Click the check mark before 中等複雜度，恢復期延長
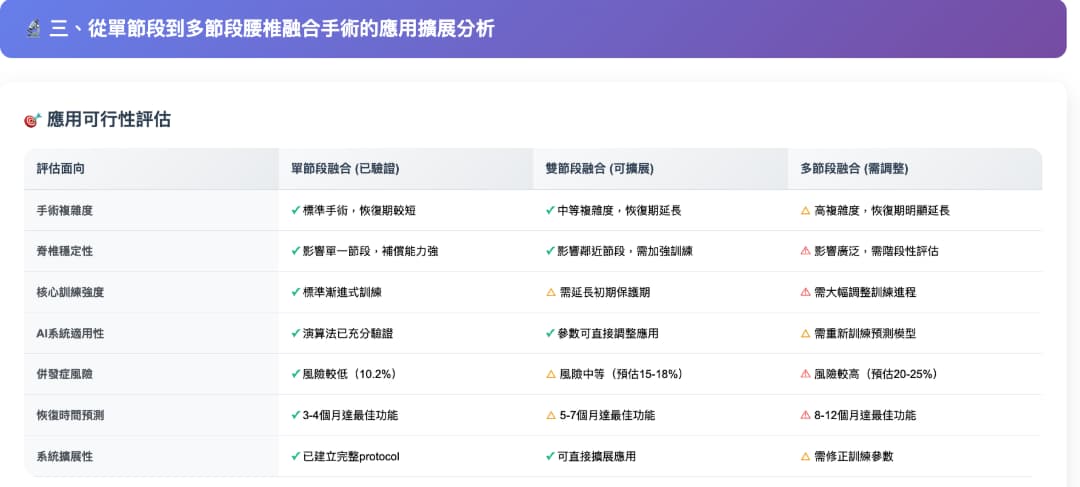The height and width of the screenshot is (487, 1080). (x=550, y=210)
